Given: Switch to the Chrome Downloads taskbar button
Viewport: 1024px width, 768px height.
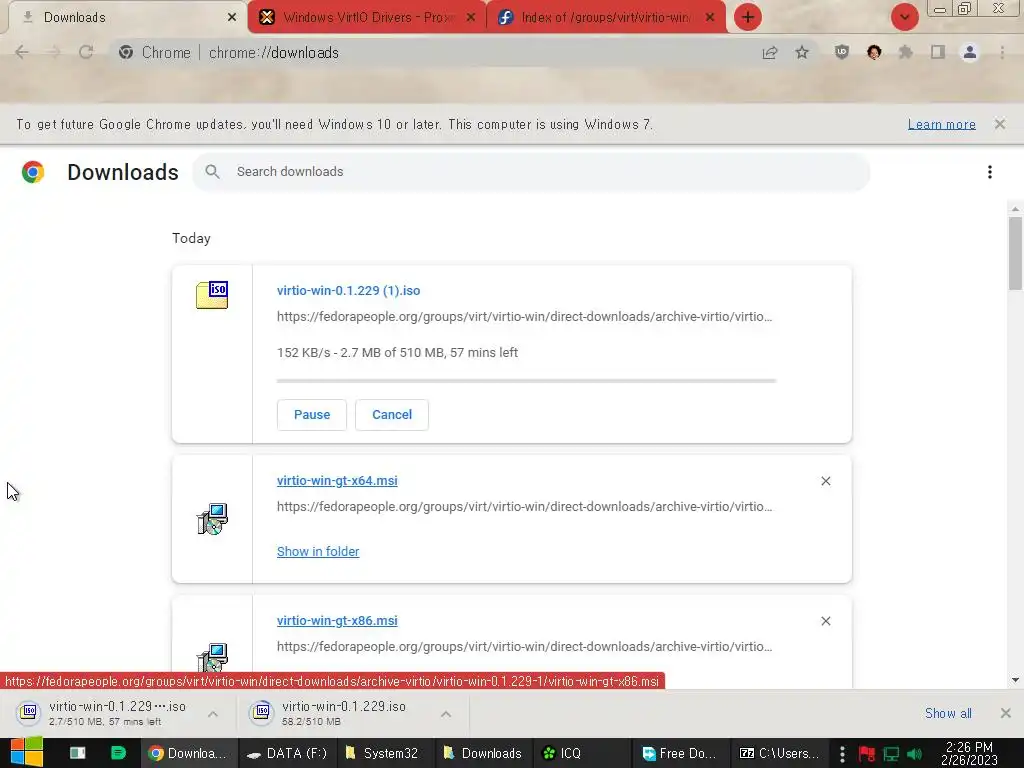Looking at the screenshot, I should click(x=189, y=753).
